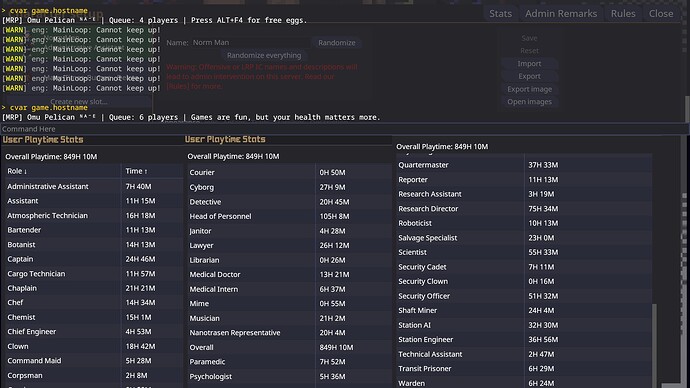Click the Lawyer role row
Screen dimensions: 690x388
[x=289, y=245]
